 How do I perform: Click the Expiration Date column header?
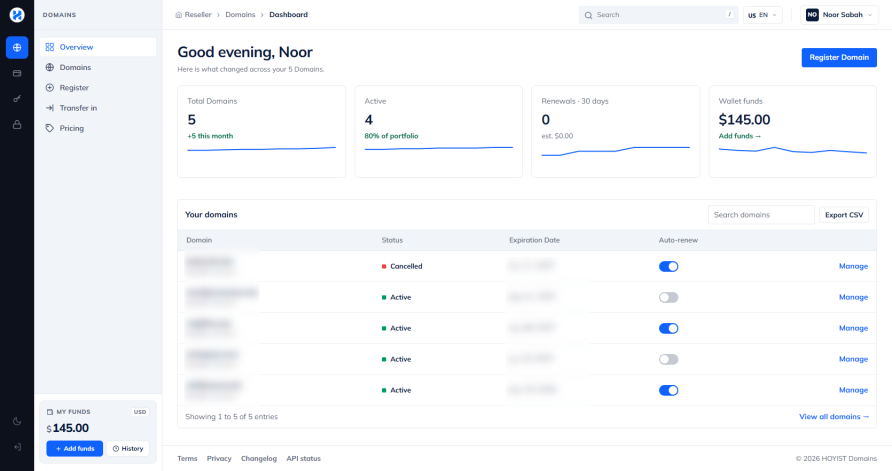(534, 241)
